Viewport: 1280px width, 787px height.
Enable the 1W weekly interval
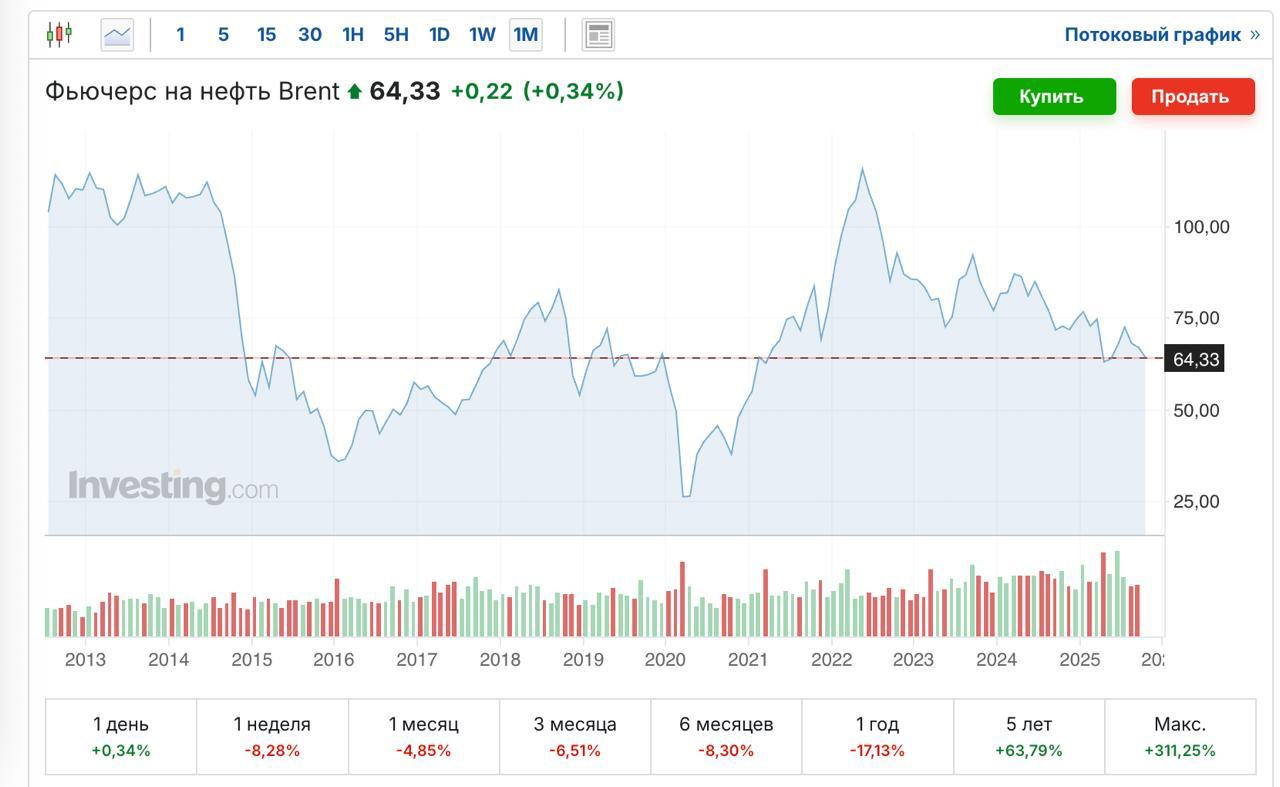click(482, 35)
